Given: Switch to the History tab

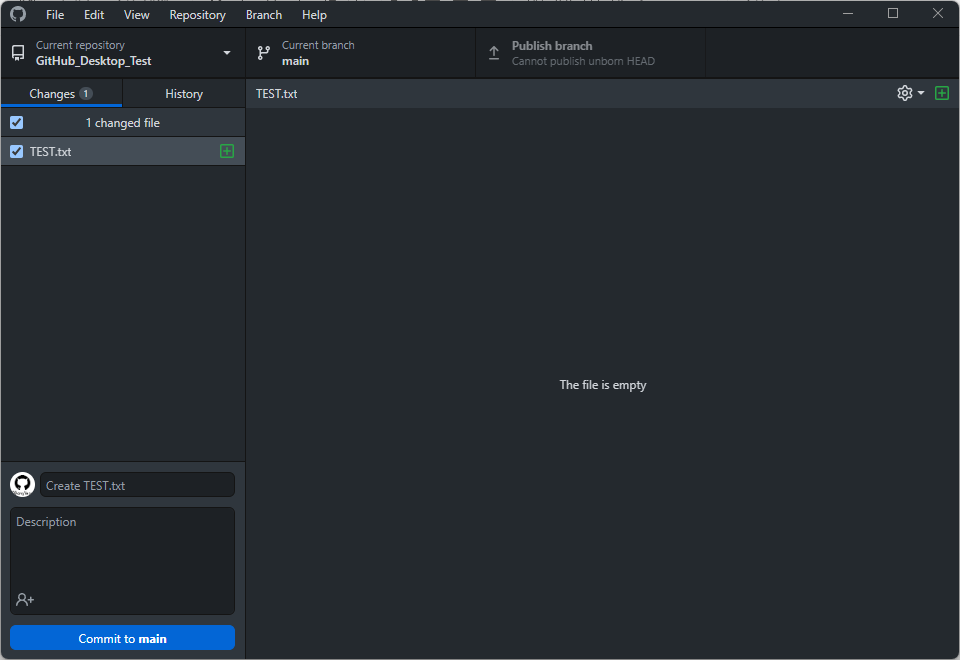Looking at the screenshot, I should [184, 94].
